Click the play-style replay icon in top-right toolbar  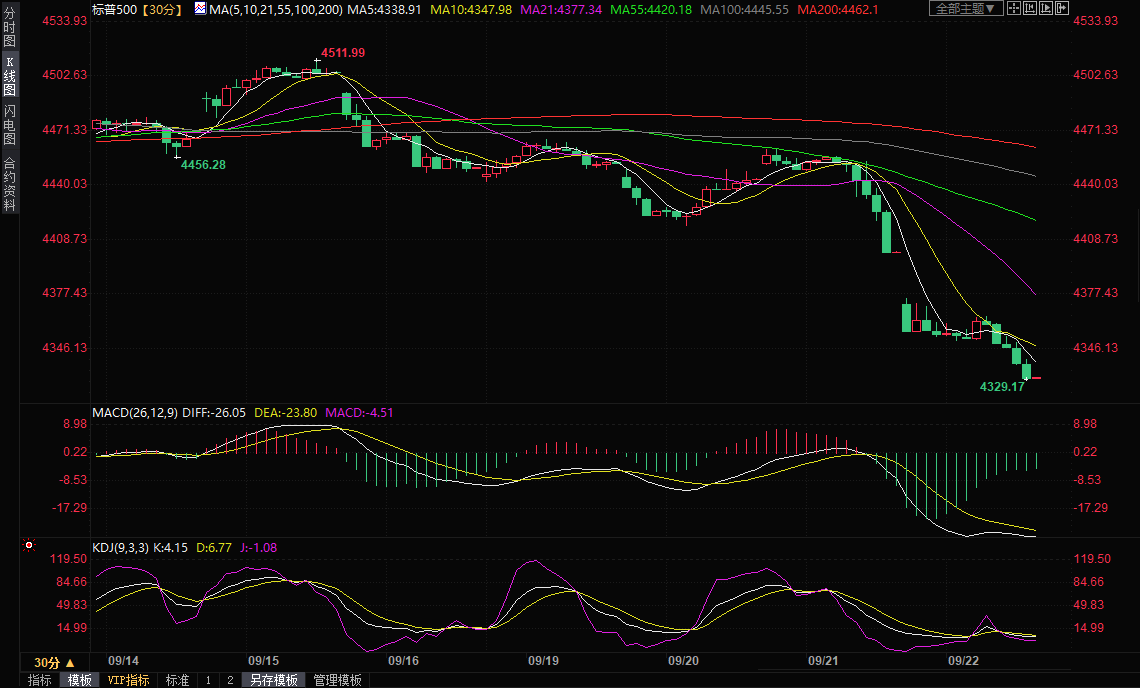click(1047, 9)
